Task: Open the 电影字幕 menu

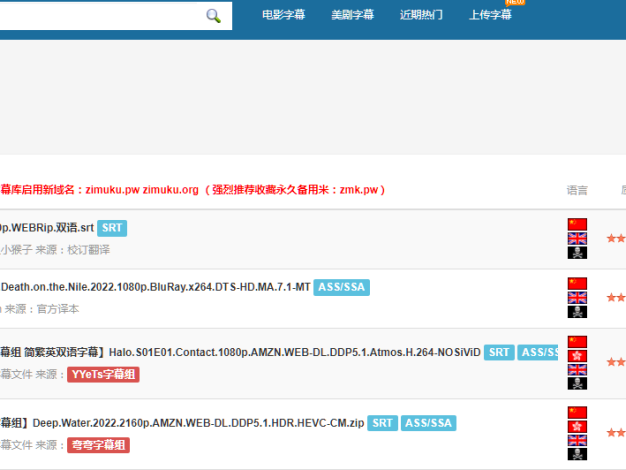Action: (283, 15)
